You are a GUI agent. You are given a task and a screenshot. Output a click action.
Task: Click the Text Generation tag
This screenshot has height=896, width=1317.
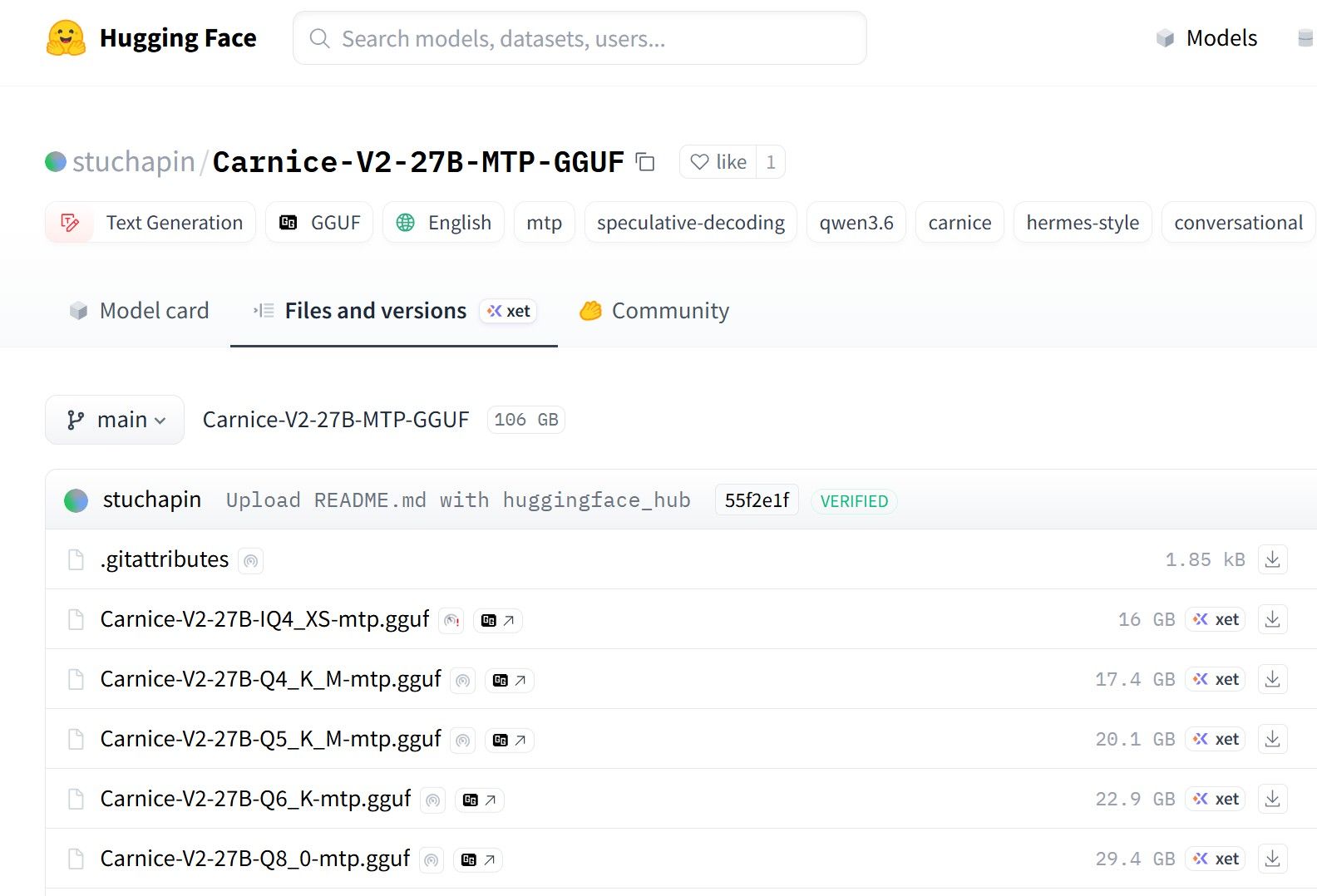pyautogui.click(x=150, y=223)
